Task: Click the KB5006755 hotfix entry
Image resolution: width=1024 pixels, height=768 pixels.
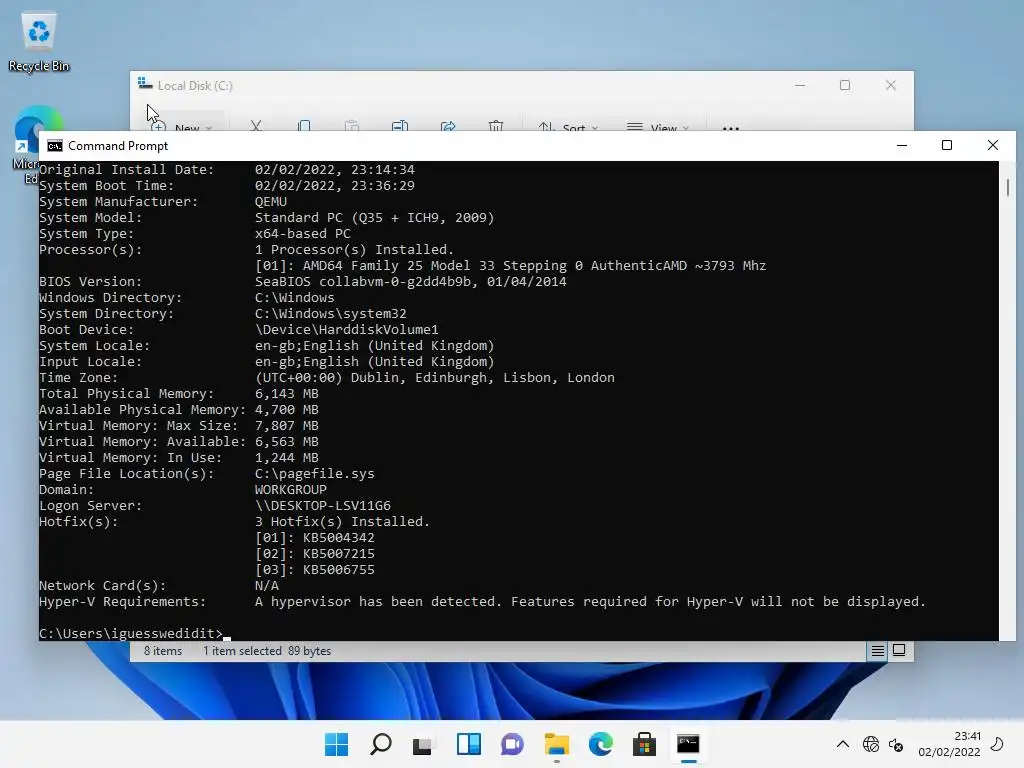Action: pyautogui.click(x=338, y=569)
